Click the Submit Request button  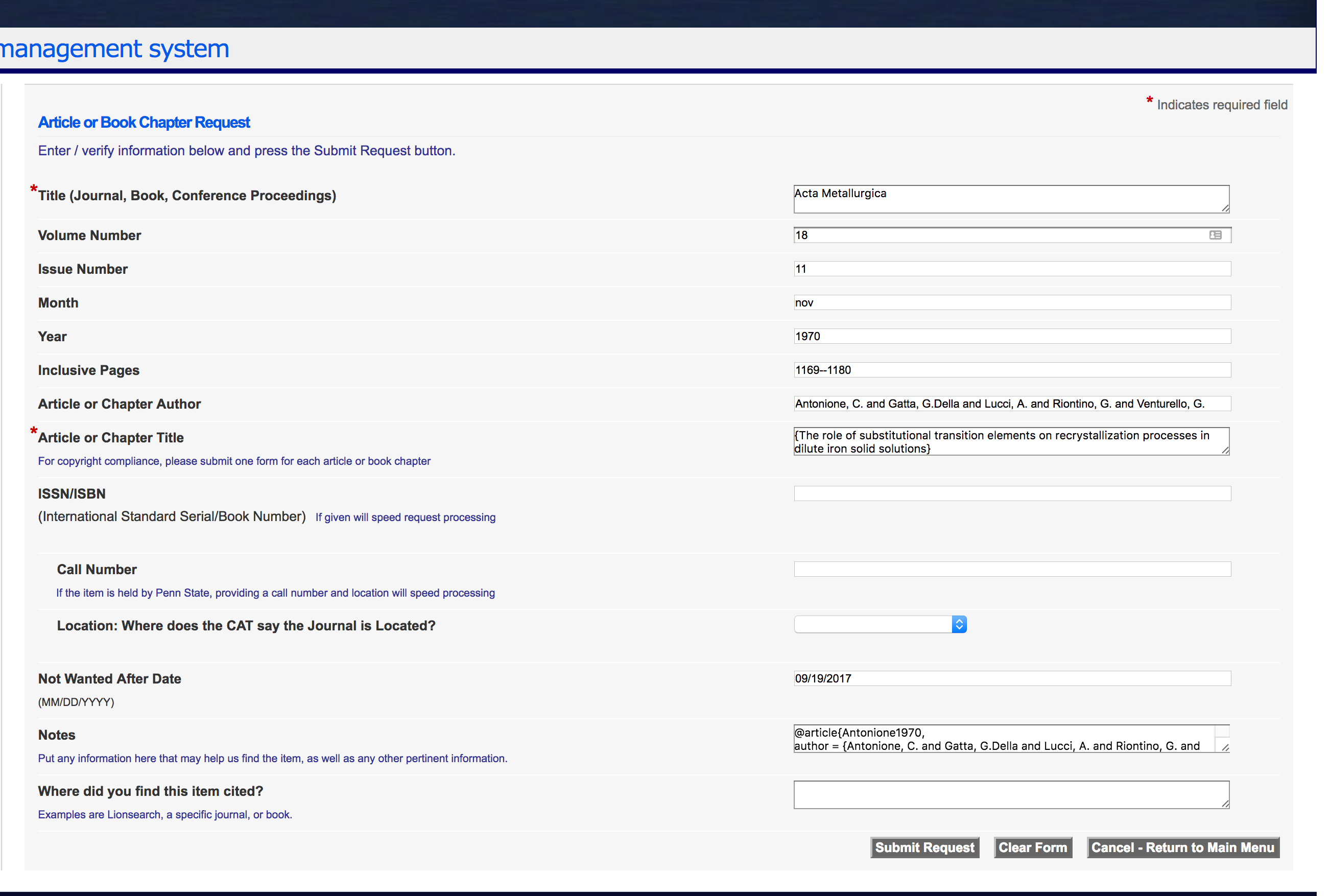924,847
